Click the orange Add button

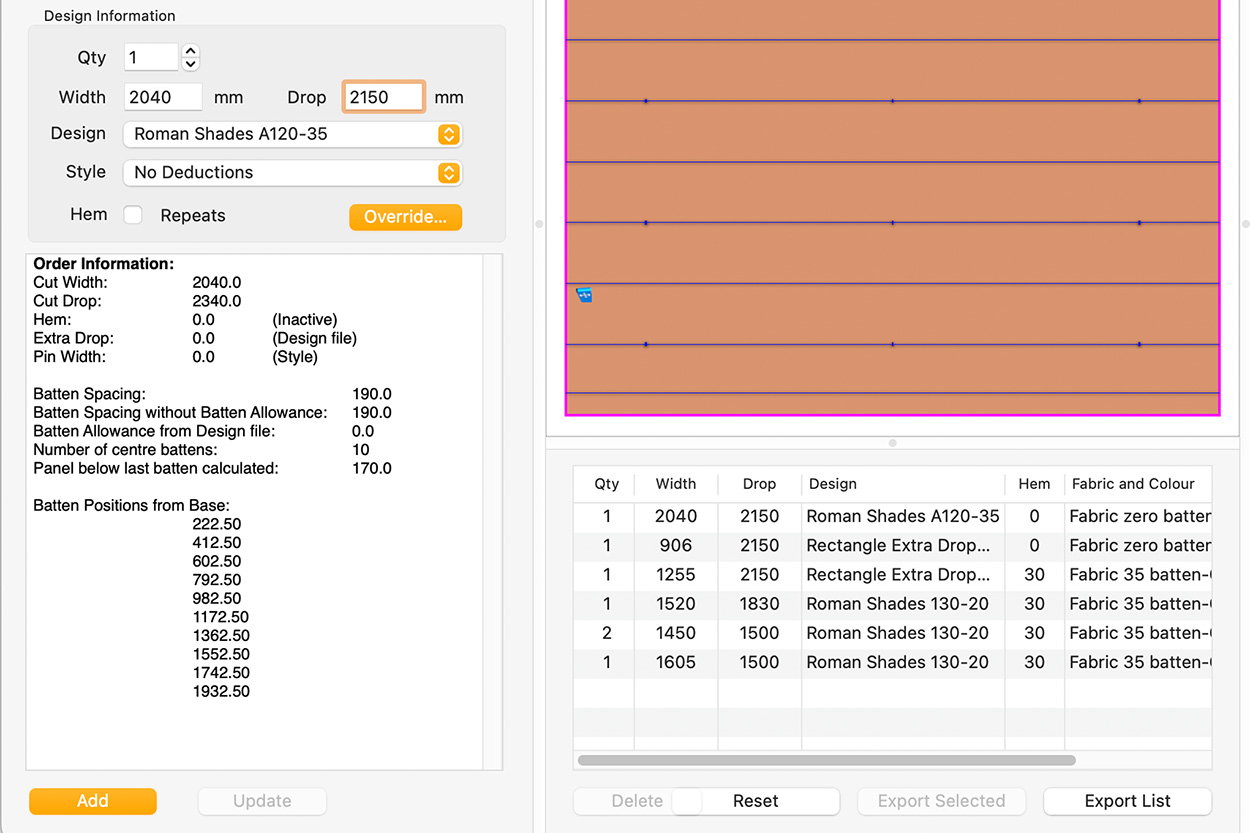pos(93,801)
